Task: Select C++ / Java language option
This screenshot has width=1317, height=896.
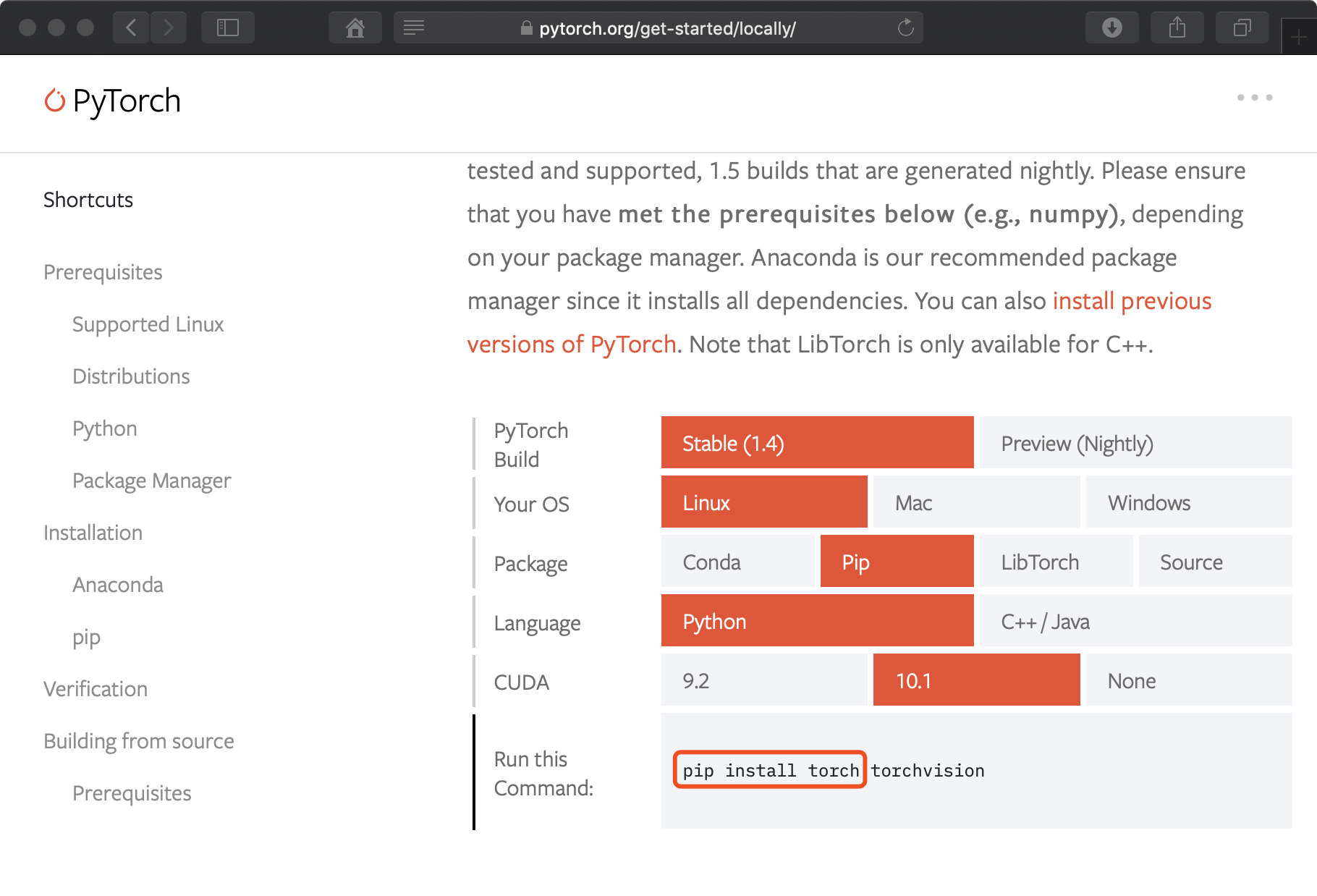Action: pyautogui.click(x=1136, y=621)
